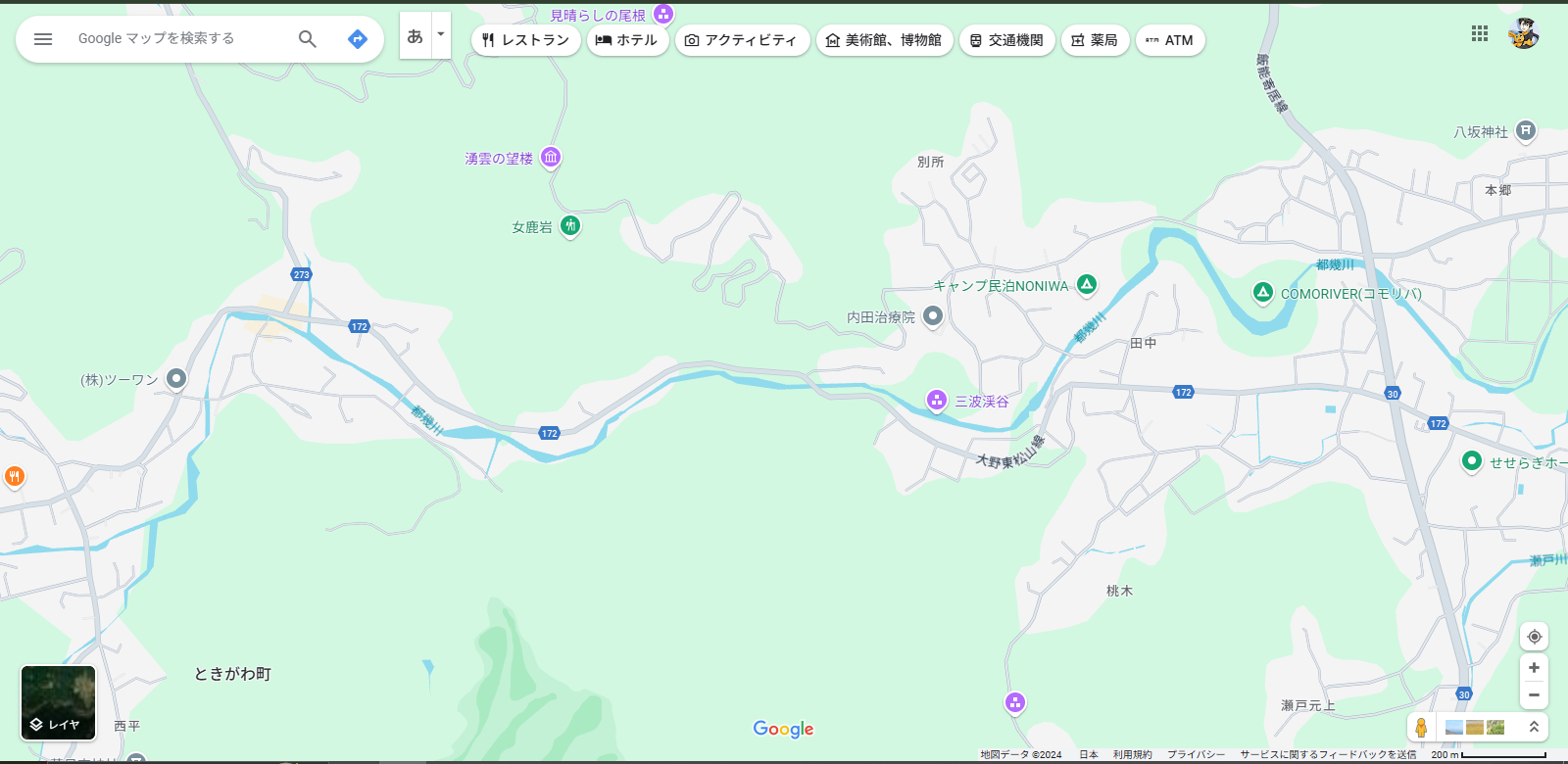Select the 三波渓谷 purple map pin
1568x764 pixels.
pos(937,400)
